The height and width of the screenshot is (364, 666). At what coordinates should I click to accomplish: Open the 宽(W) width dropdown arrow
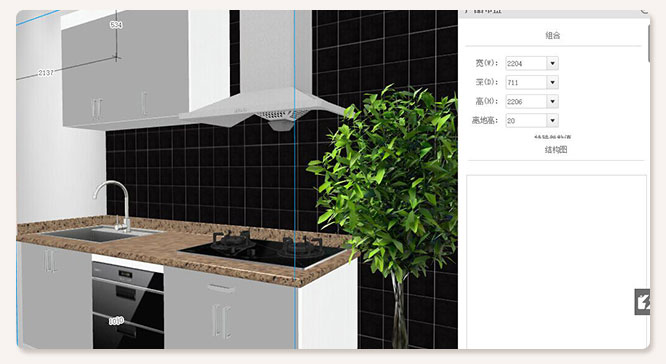tap(552, 63)
